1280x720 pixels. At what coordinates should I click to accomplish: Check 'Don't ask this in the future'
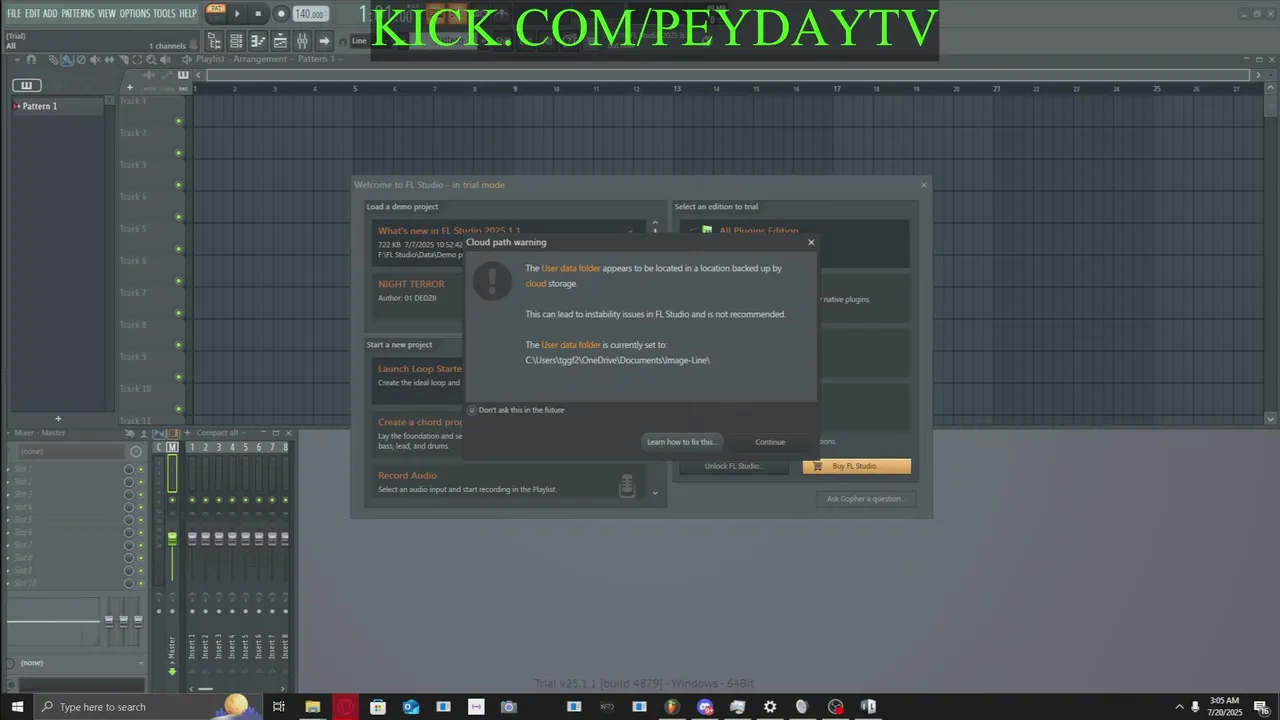pyautogui.click(x=472, y=410)
